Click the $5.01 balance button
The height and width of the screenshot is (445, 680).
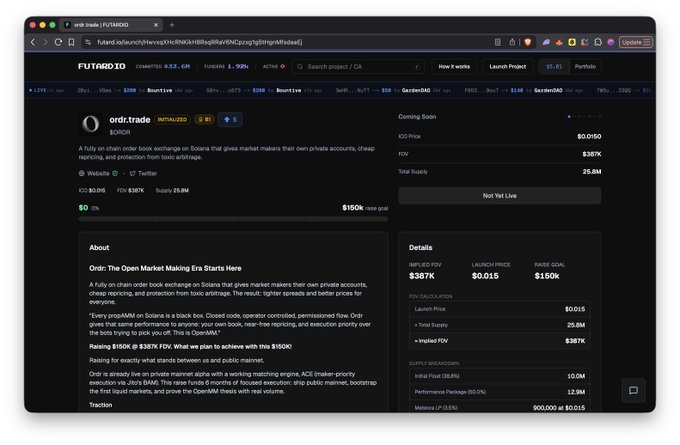click(x=554, y=66)
